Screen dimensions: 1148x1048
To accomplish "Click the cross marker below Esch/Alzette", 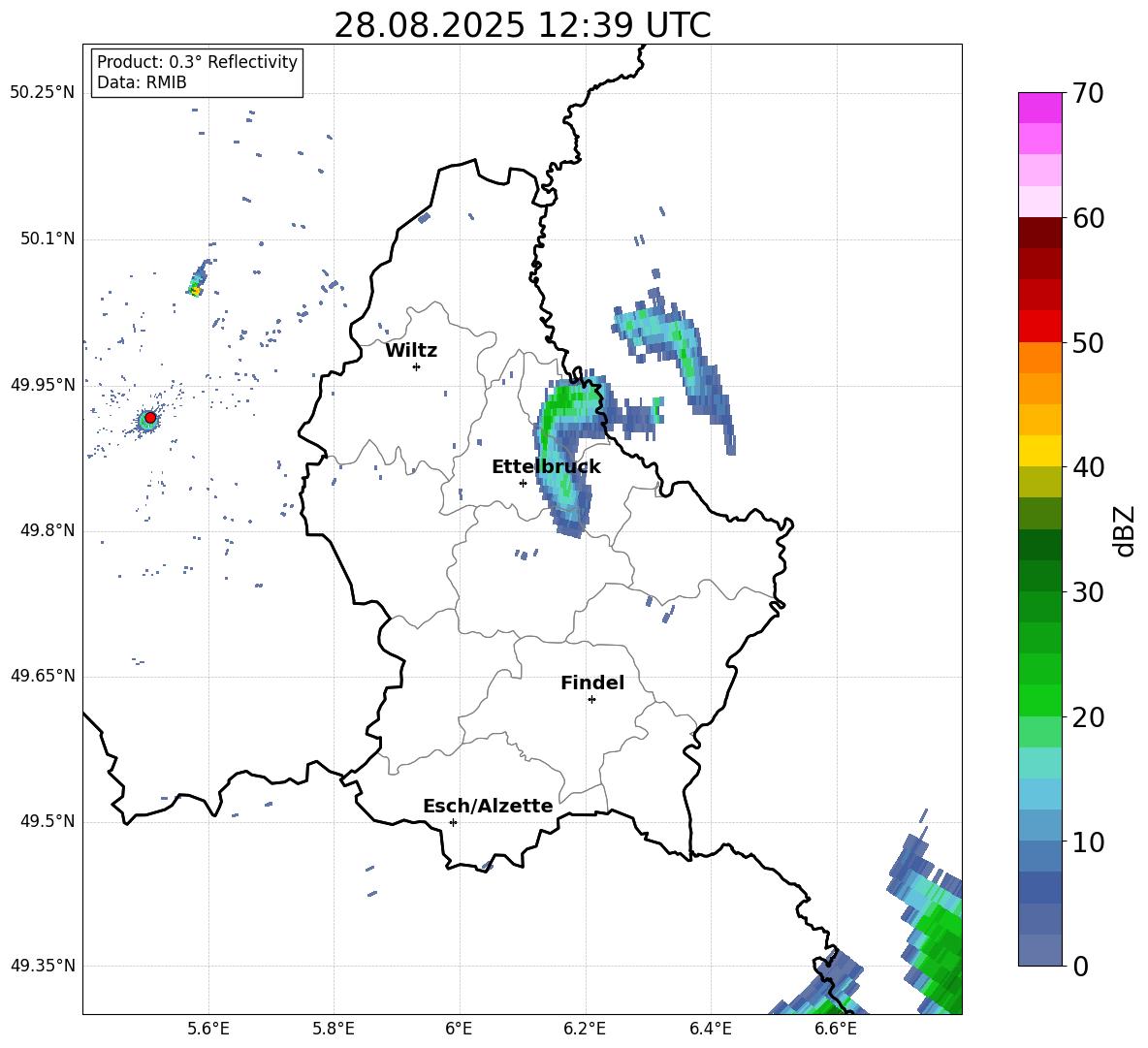I will [x=453, y=822].
